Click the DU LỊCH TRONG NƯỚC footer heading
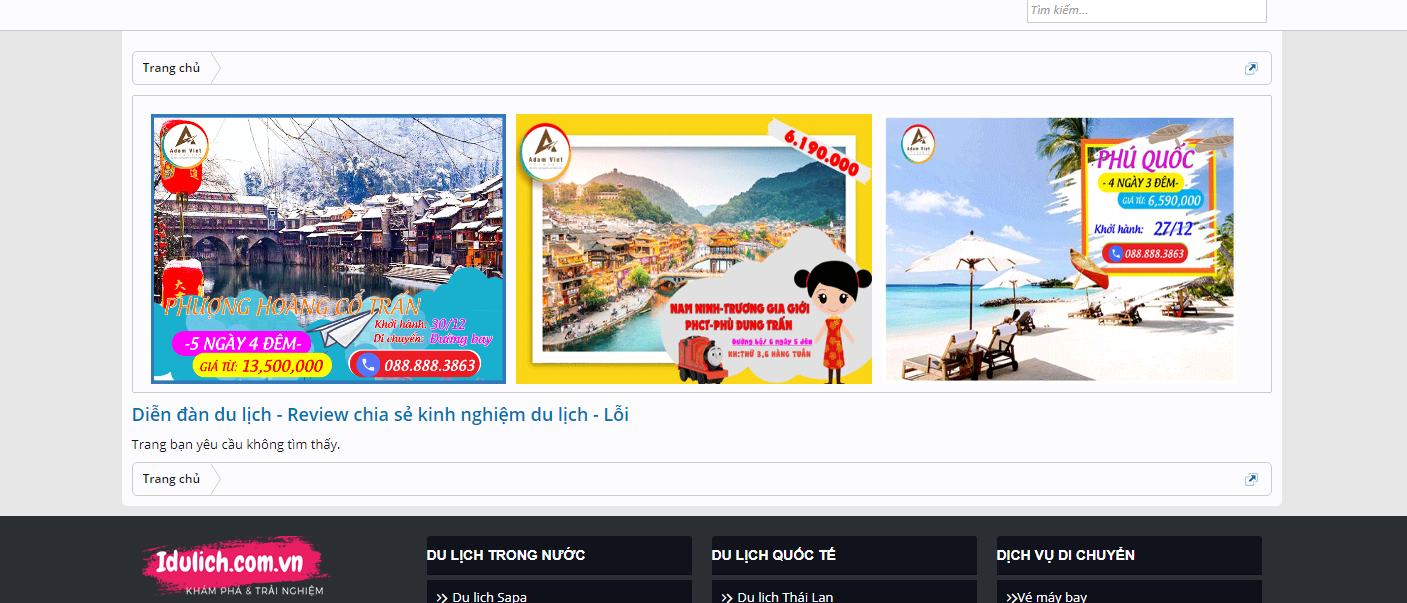 (x=506, y=555)
